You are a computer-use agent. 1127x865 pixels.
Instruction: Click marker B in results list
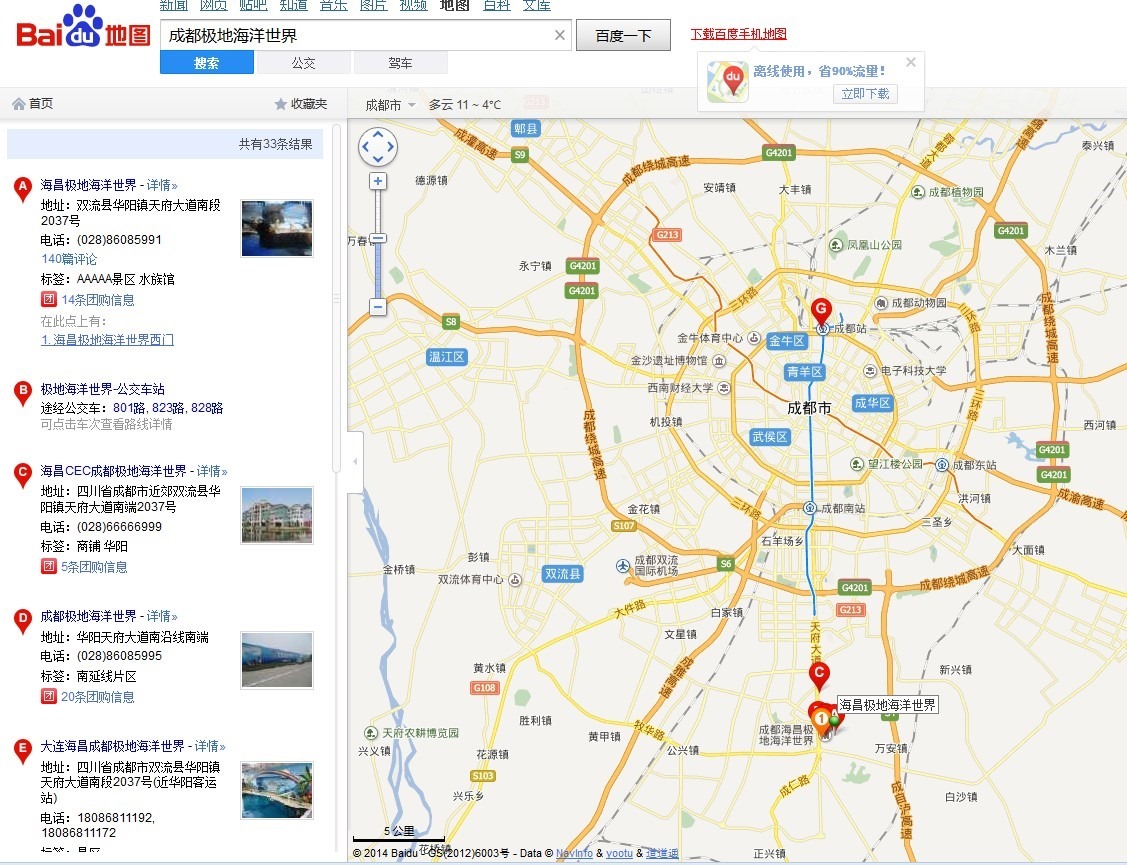(23, 393)
